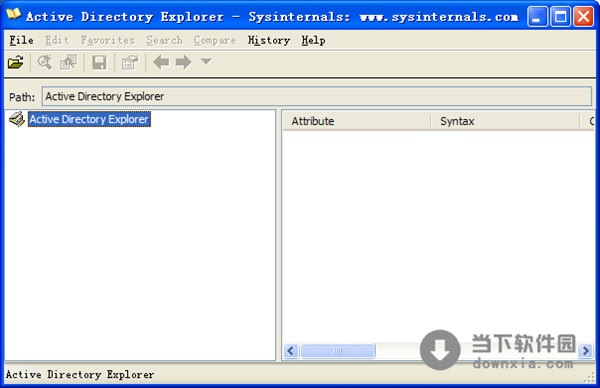Click the horizontal scrollbar right arrow
The height and width of the screenshot is (388, 600).
[x=585, y=351]
